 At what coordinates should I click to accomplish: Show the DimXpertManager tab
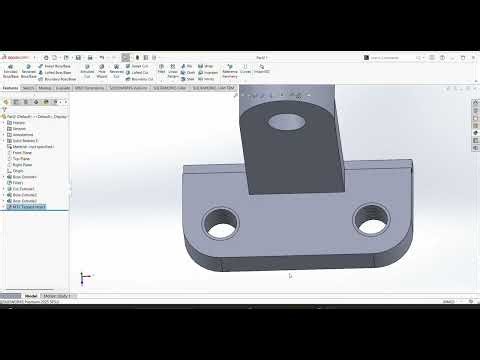[x=36, y=102]
